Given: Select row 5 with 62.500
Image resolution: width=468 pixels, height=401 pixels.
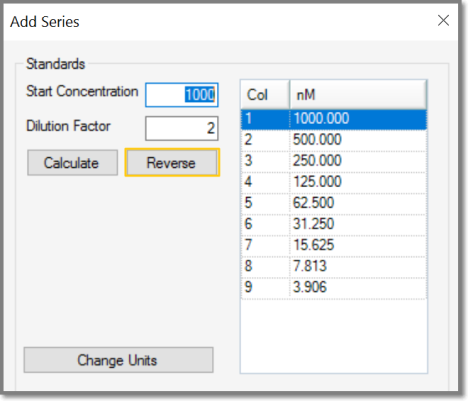Looking at the screenshot, I should (334, 203).
